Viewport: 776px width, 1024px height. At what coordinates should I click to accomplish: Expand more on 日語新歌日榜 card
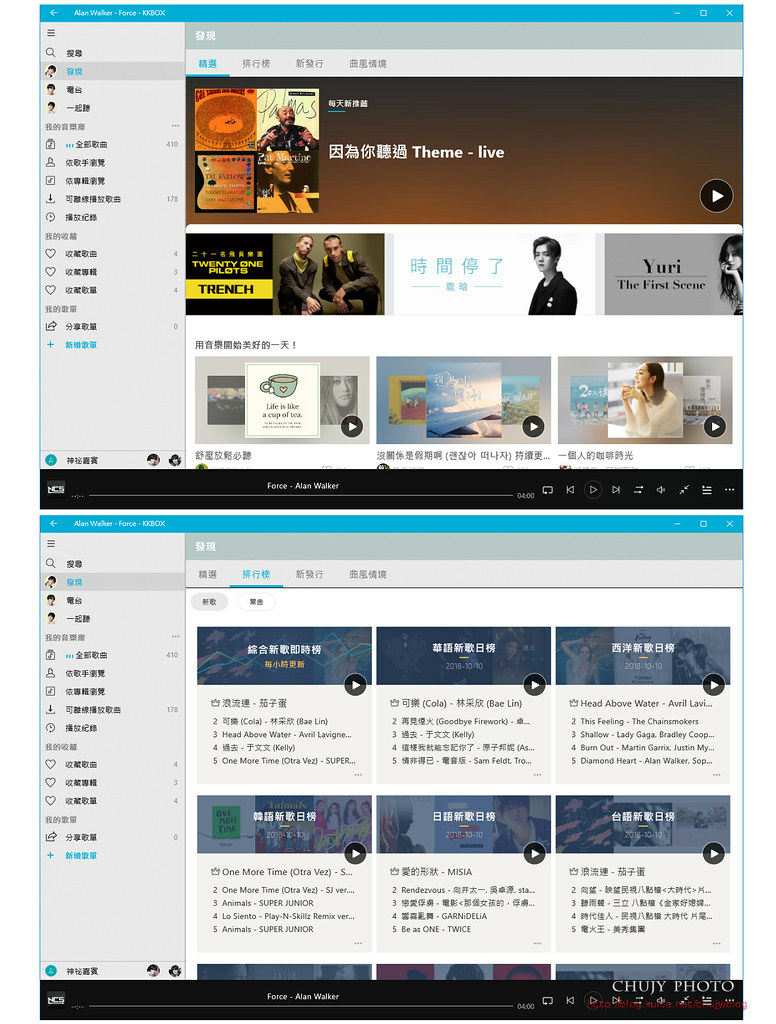(x=537, y=943)
